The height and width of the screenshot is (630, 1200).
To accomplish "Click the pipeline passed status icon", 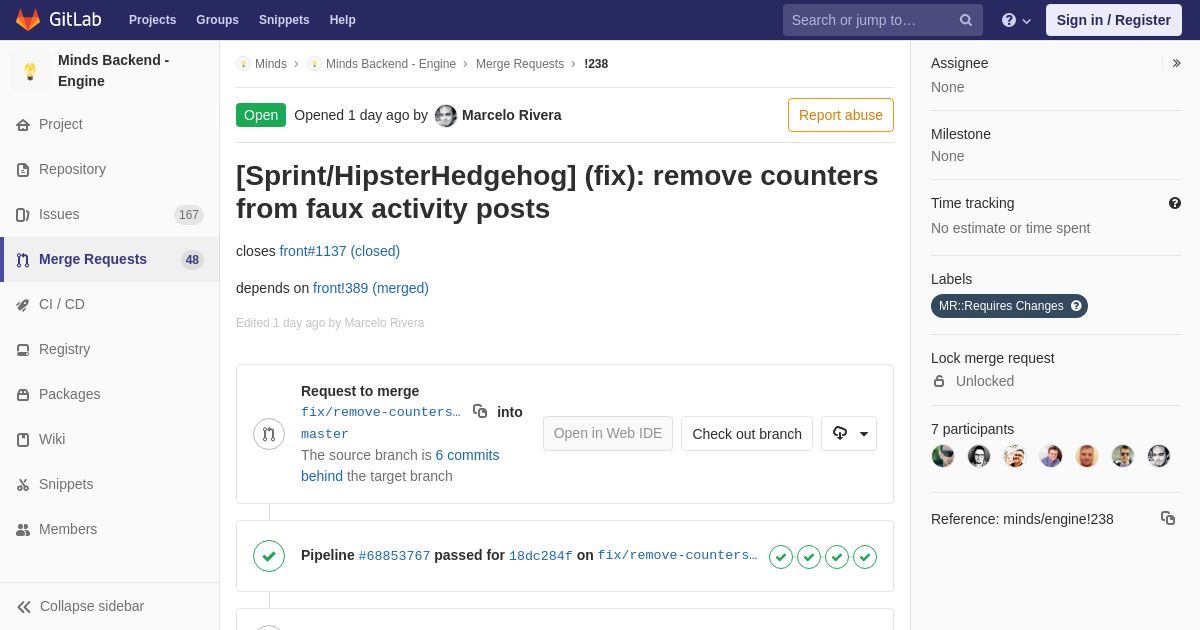I will (269, 556).
